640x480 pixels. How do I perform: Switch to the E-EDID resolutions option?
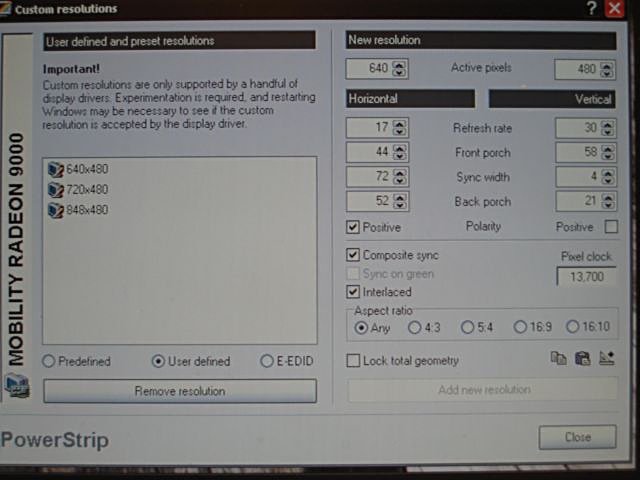266,361
